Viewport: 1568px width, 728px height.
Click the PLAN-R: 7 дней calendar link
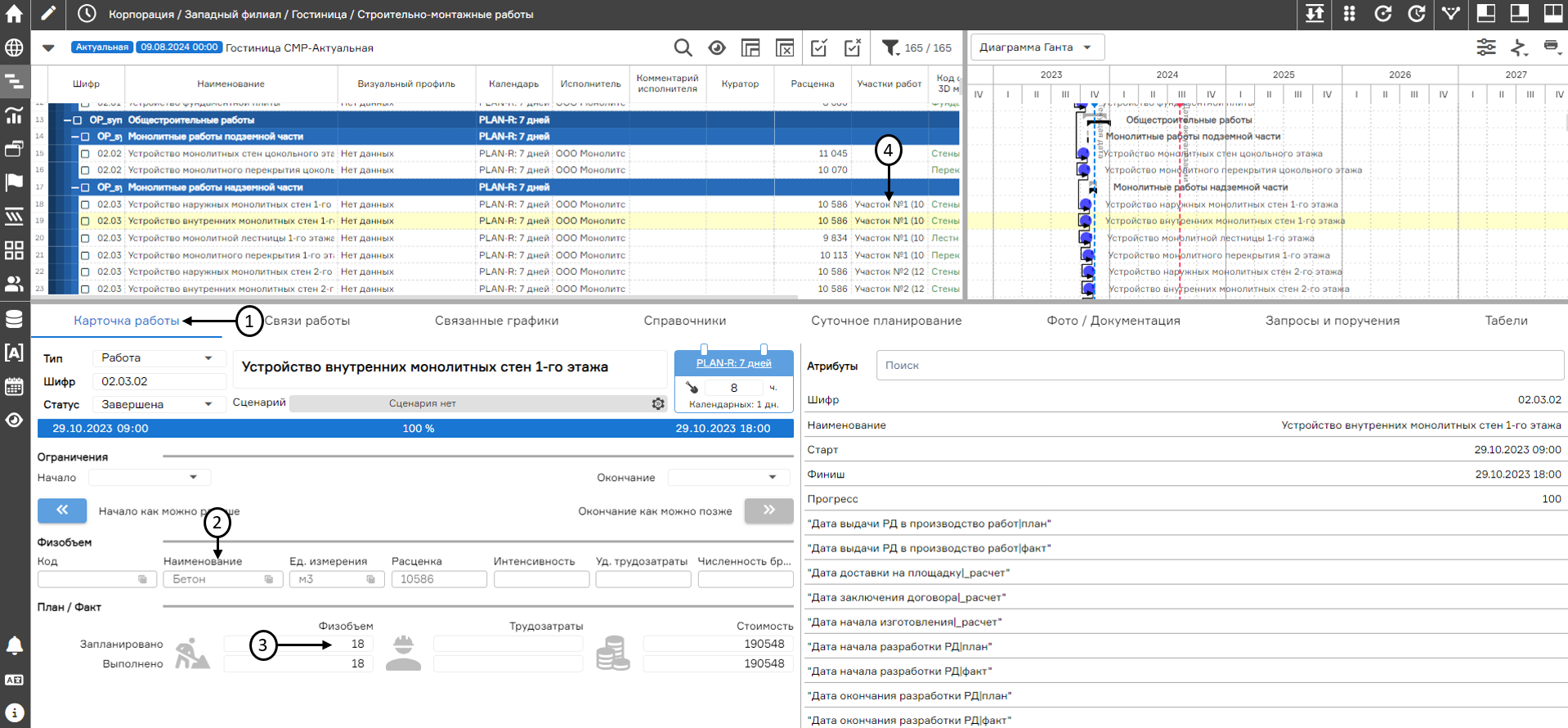733,363
